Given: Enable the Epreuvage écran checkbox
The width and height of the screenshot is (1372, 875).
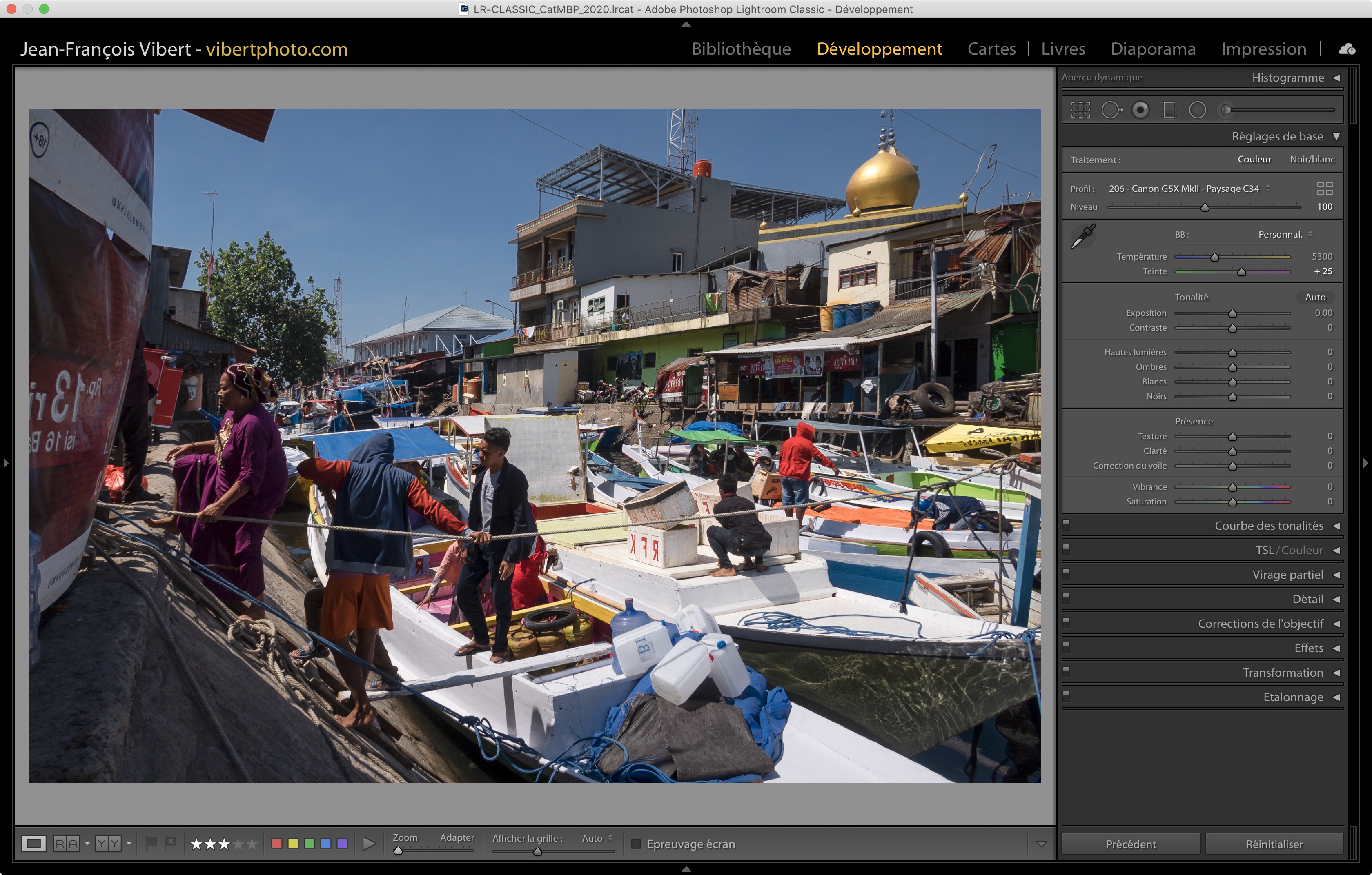Looking at the screenshot, I should point(637,844).
